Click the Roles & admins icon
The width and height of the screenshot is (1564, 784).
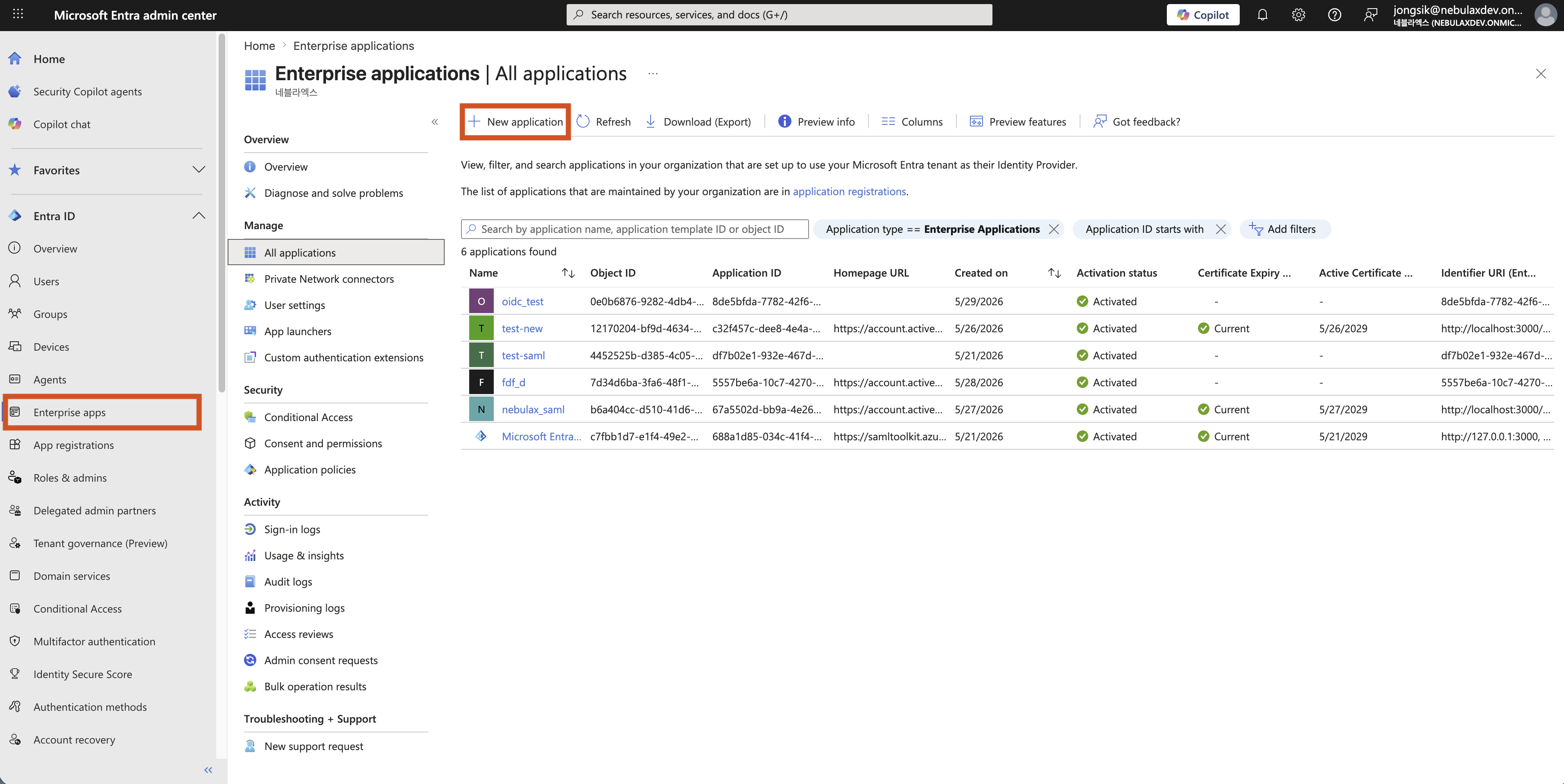15,478
